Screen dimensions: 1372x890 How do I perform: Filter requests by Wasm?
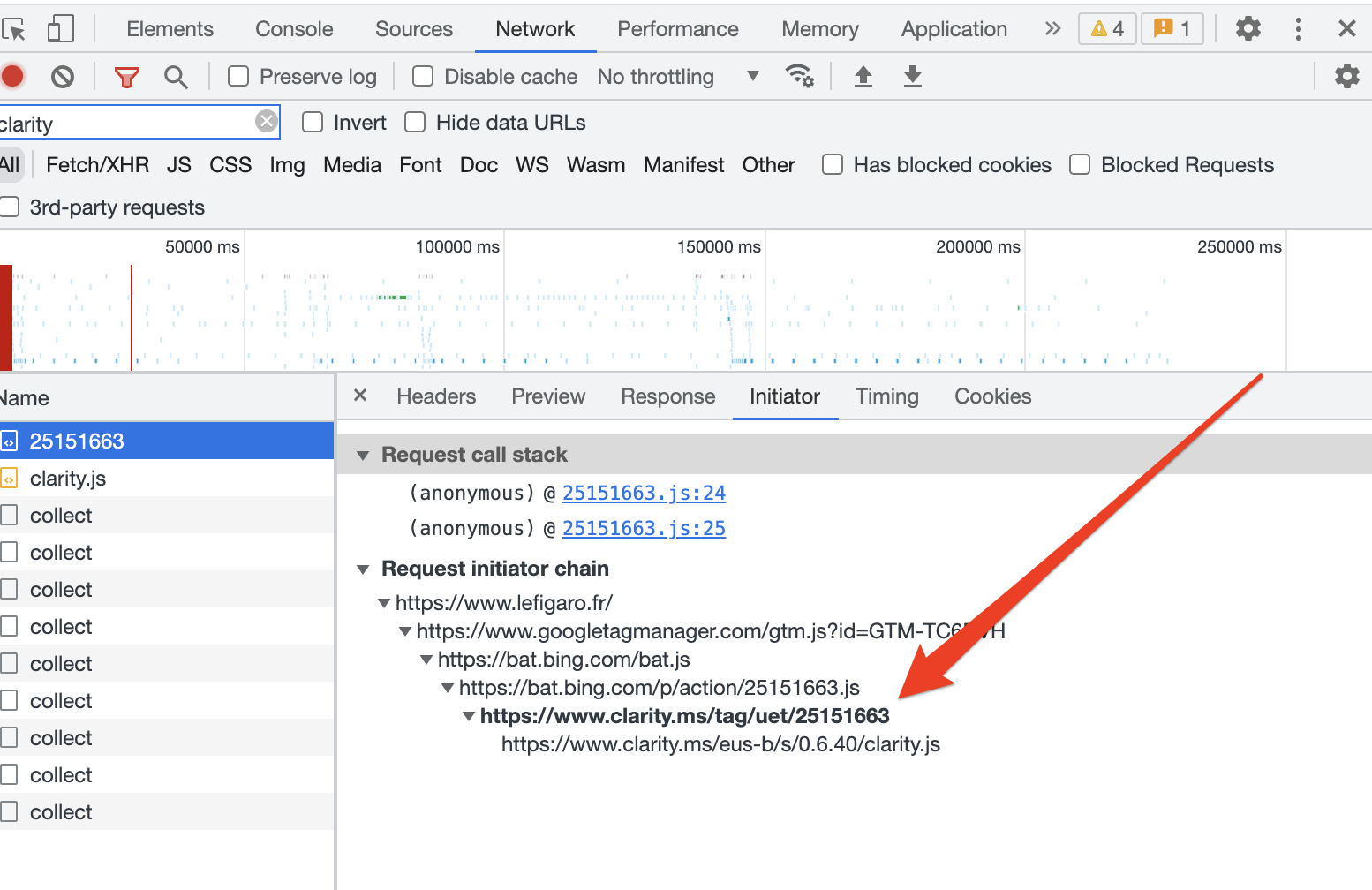pyautogui.click(x=596, y=165)
